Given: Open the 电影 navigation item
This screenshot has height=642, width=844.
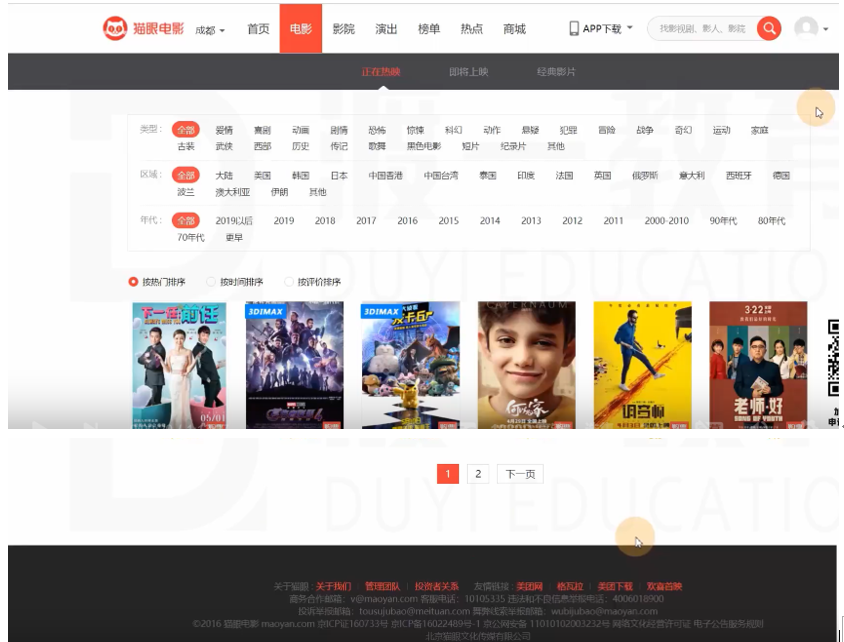Looking at the screenshot, I should [x=300, y=29].
